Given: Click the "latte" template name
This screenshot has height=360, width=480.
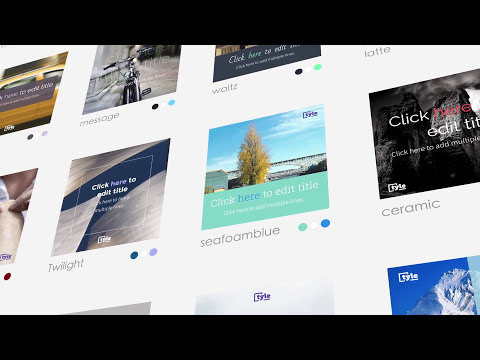Looking at the screenshot, I should 377,52.
